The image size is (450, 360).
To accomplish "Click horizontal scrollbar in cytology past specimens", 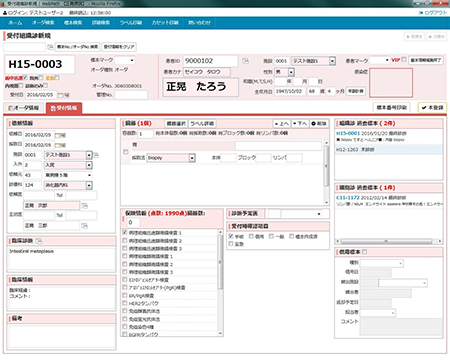I will (389, 241).
